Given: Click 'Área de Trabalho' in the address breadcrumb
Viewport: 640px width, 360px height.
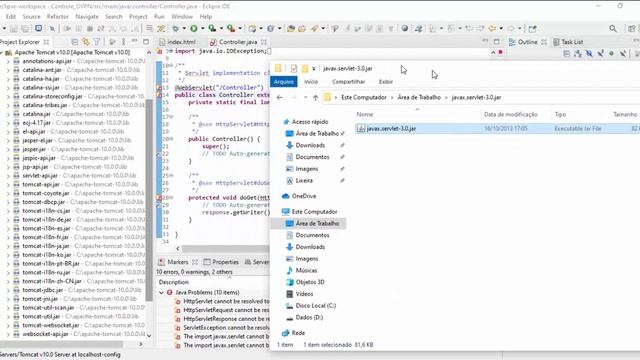Looking at the screenshot, I should (419, 98).
